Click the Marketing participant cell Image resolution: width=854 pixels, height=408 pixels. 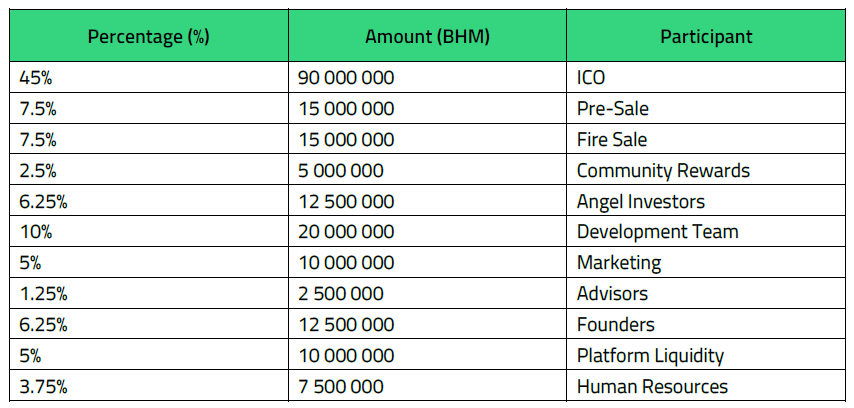619,263
